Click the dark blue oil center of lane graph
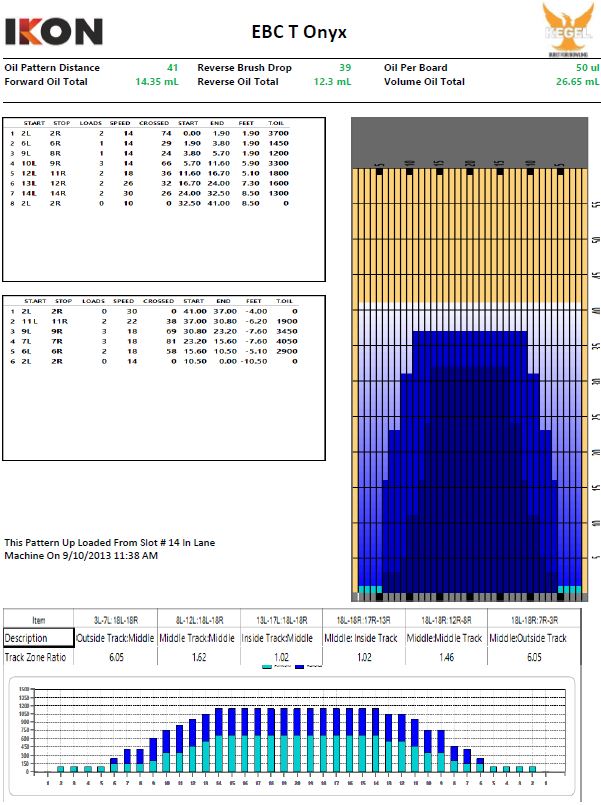Viewport: 601px width, 805px height. (470, 460)
